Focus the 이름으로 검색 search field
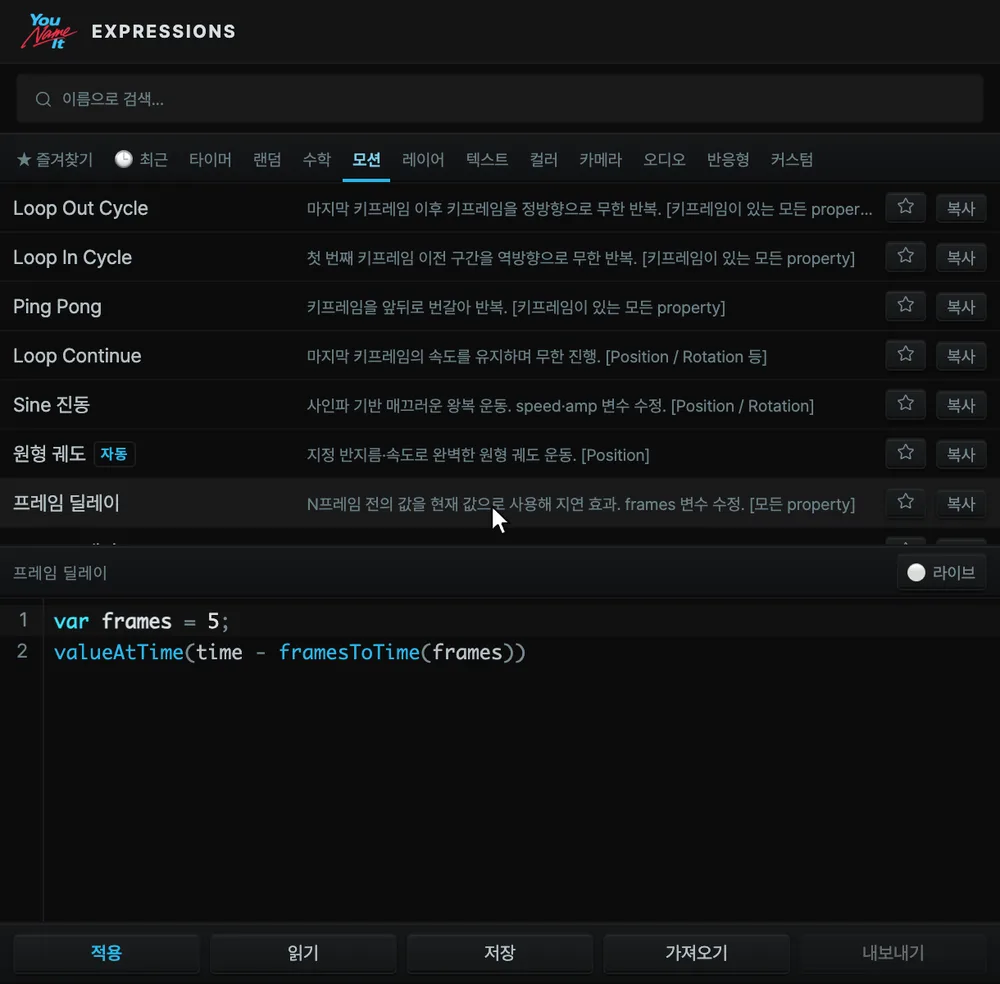Image resolution: width=1000 pixels, height=984 pixels. tap(499, 99)
